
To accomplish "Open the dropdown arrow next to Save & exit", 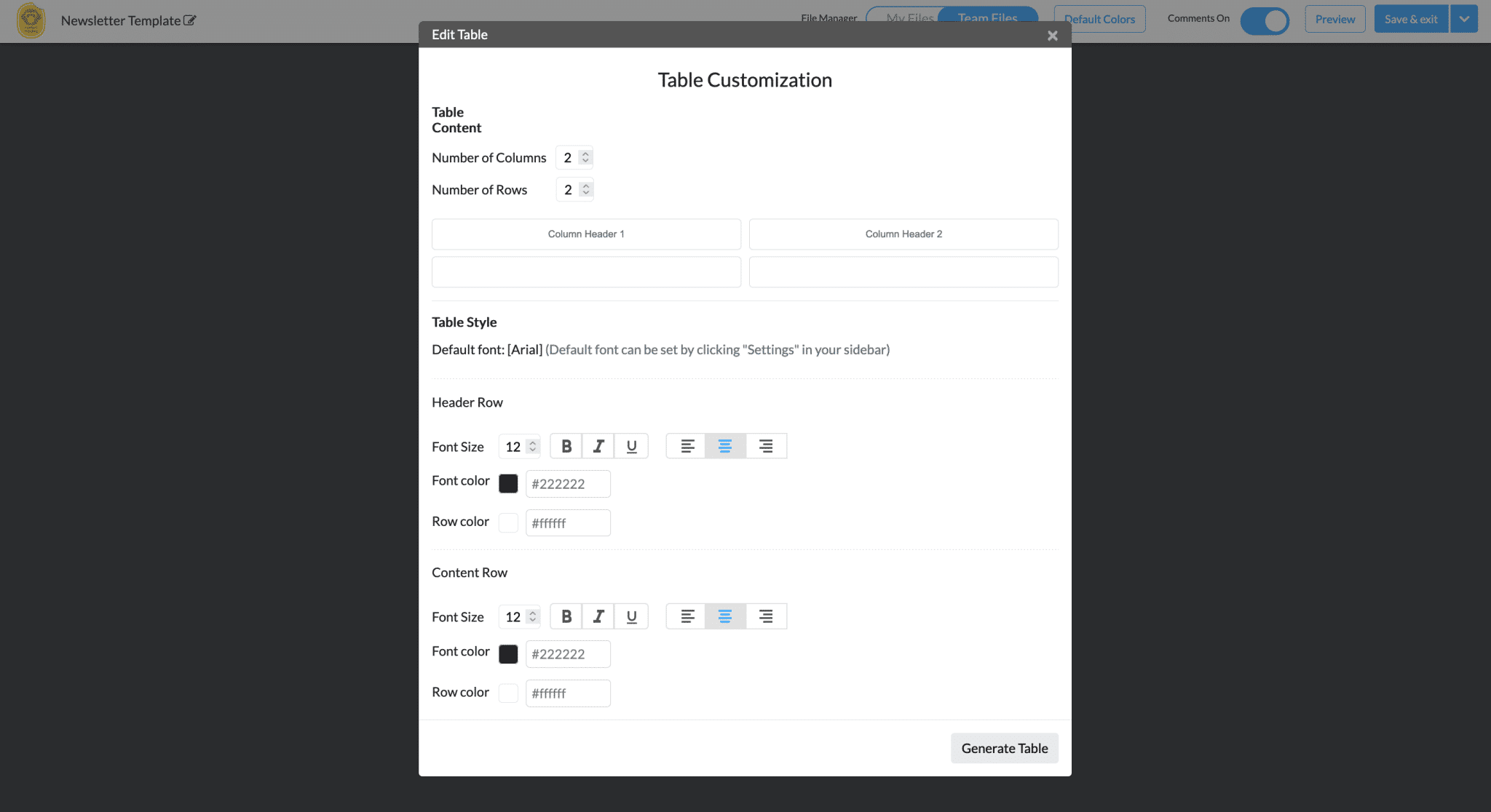I will tap(1463, 19).
